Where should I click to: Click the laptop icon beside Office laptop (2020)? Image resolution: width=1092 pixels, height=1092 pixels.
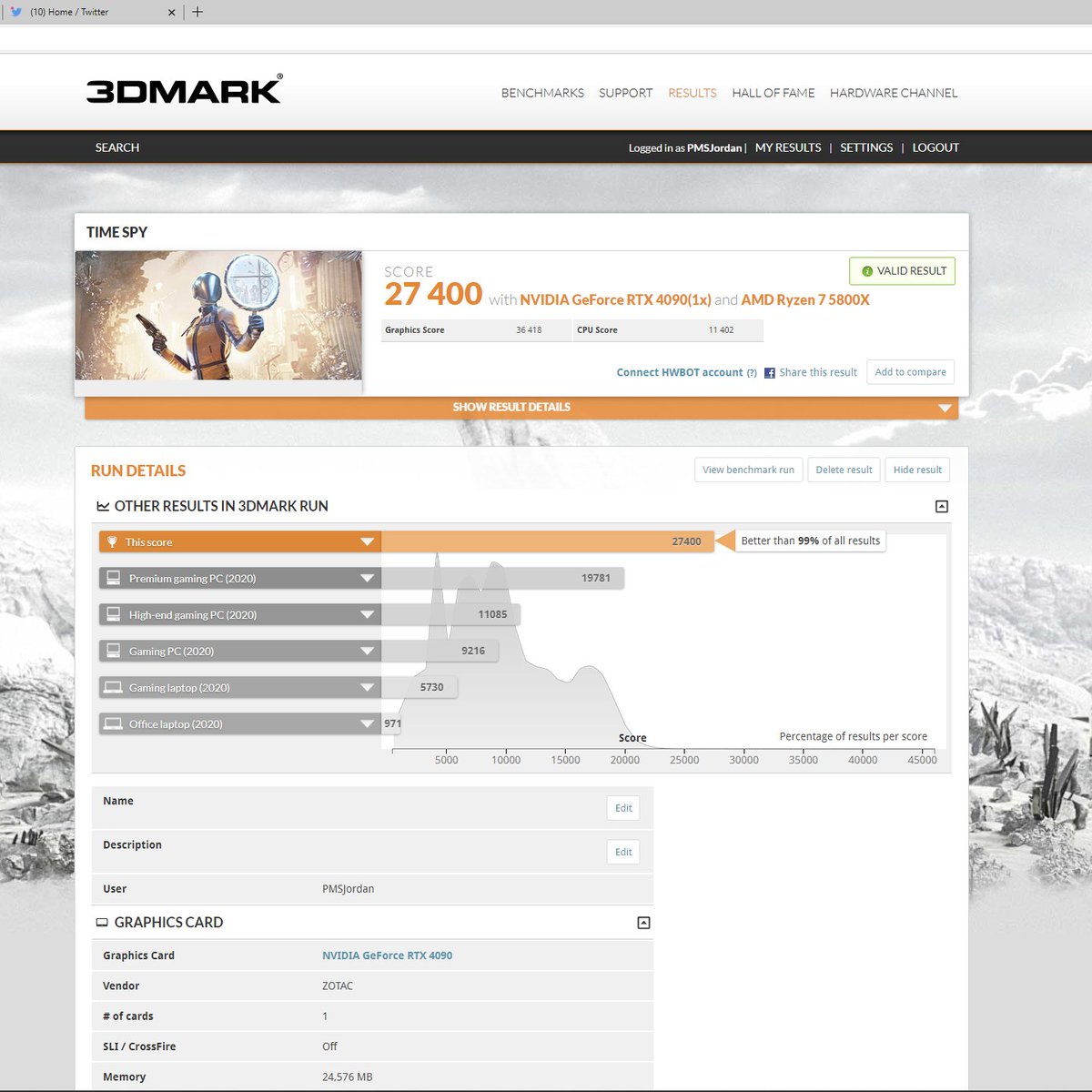[114, 723]
